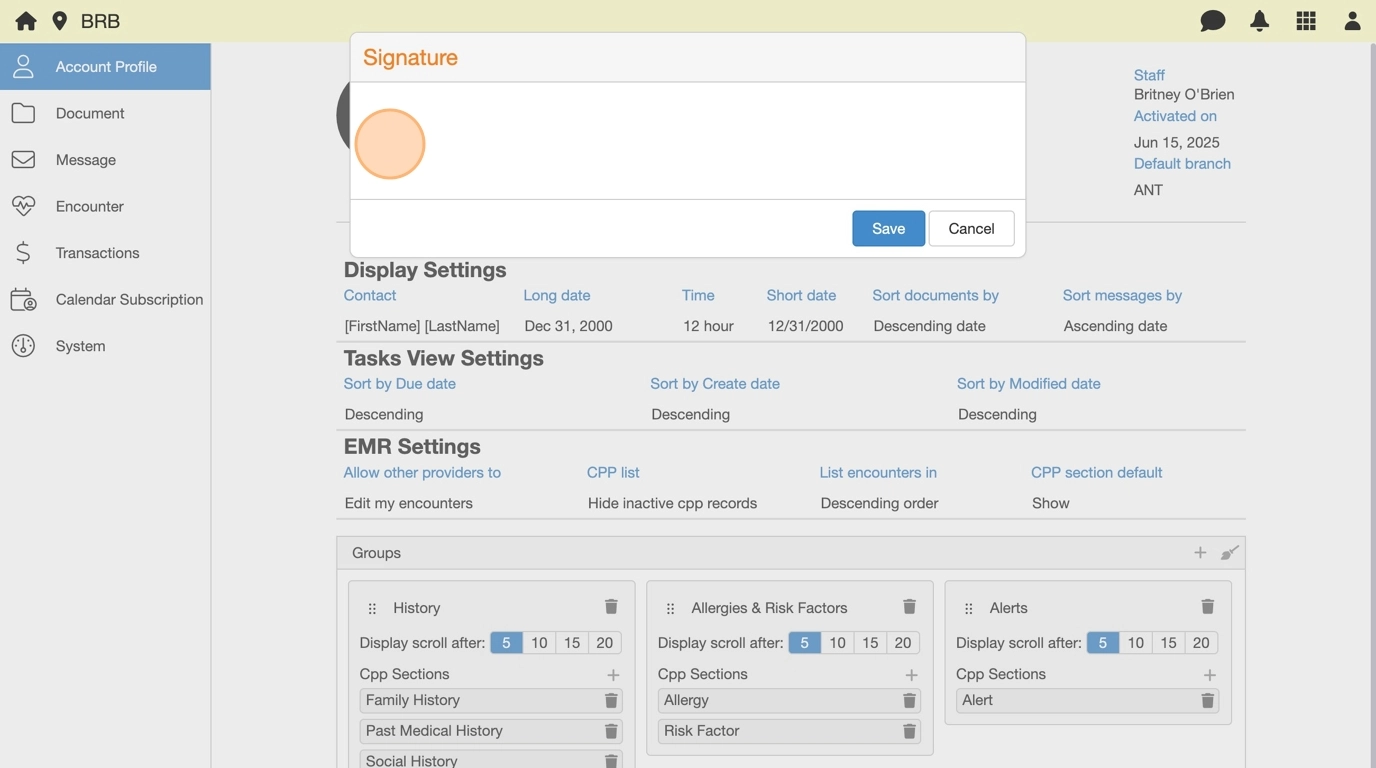Image resolution: width=1376 pixels, height=768 pixels.
Task: Click the clear brush icon in Groups
Action: pos(1229,553)
